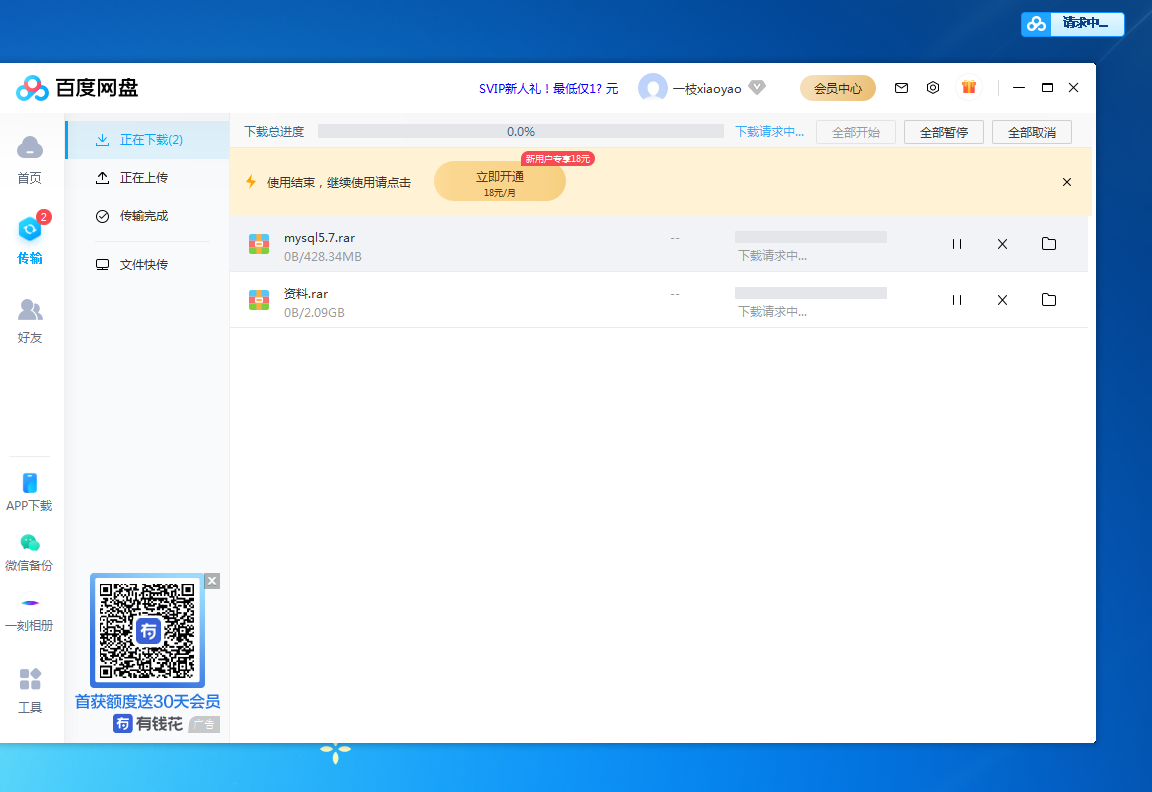
Task: Open the settings hexagon icon
Action: (x=933, y=87)
